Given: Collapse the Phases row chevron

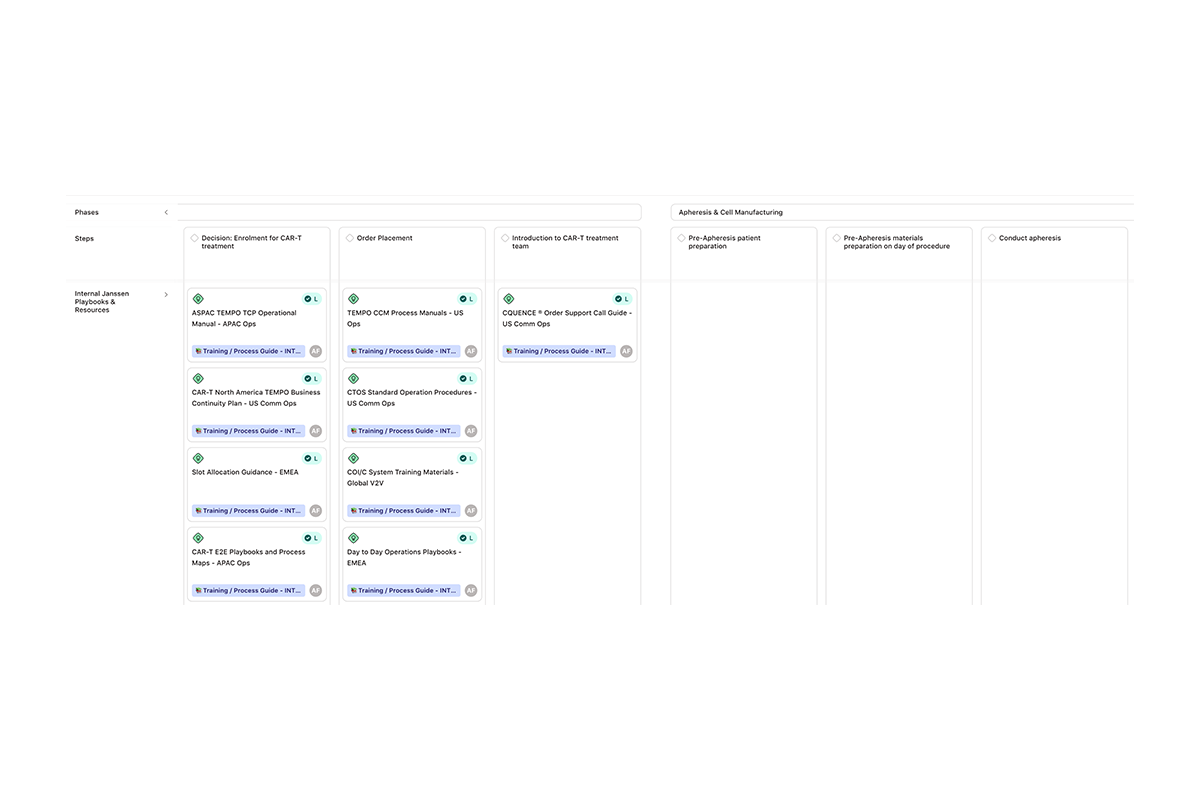Looking at the screenshot, I should coord(166,212).
